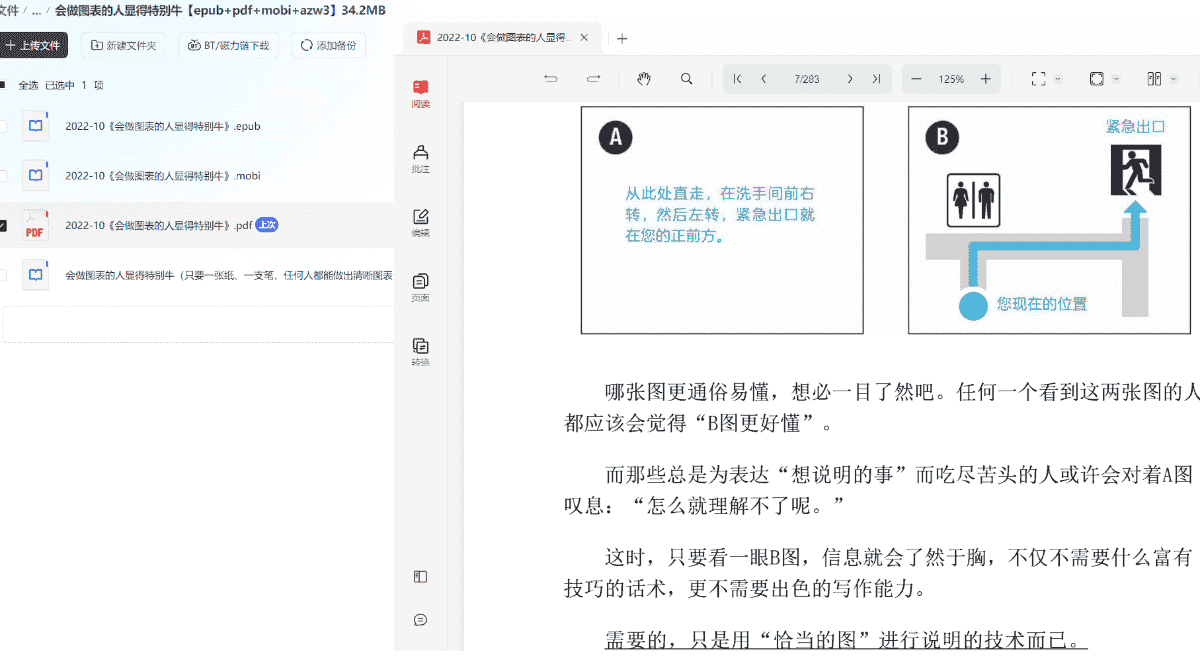Go to the next page

[x=849, y=79]
